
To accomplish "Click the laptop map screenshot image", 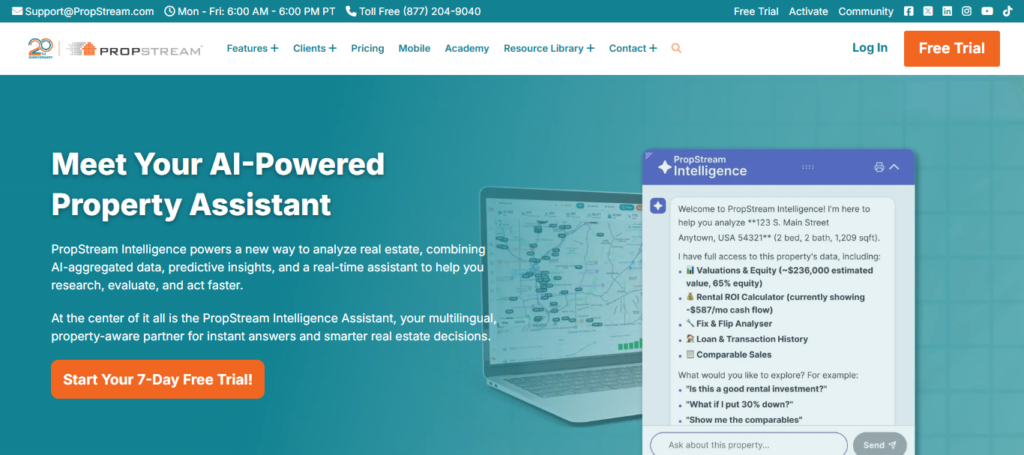I will pos(562,307).
